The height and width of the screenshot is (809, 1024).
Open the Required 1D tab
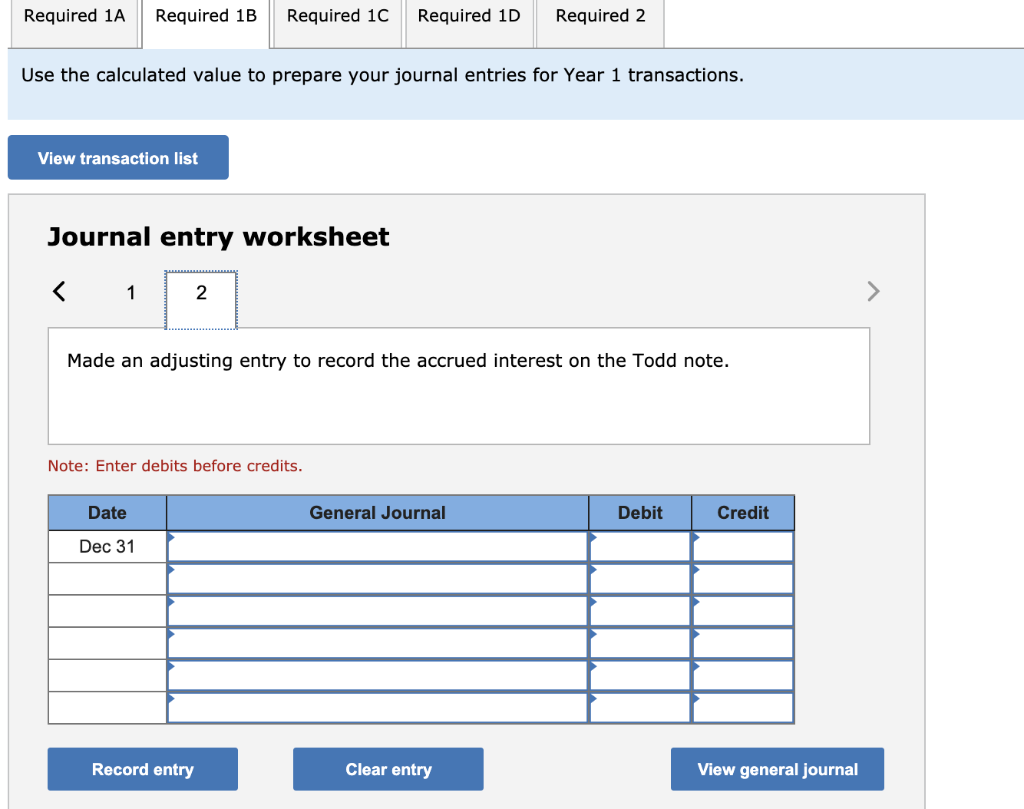coord(468,16)
